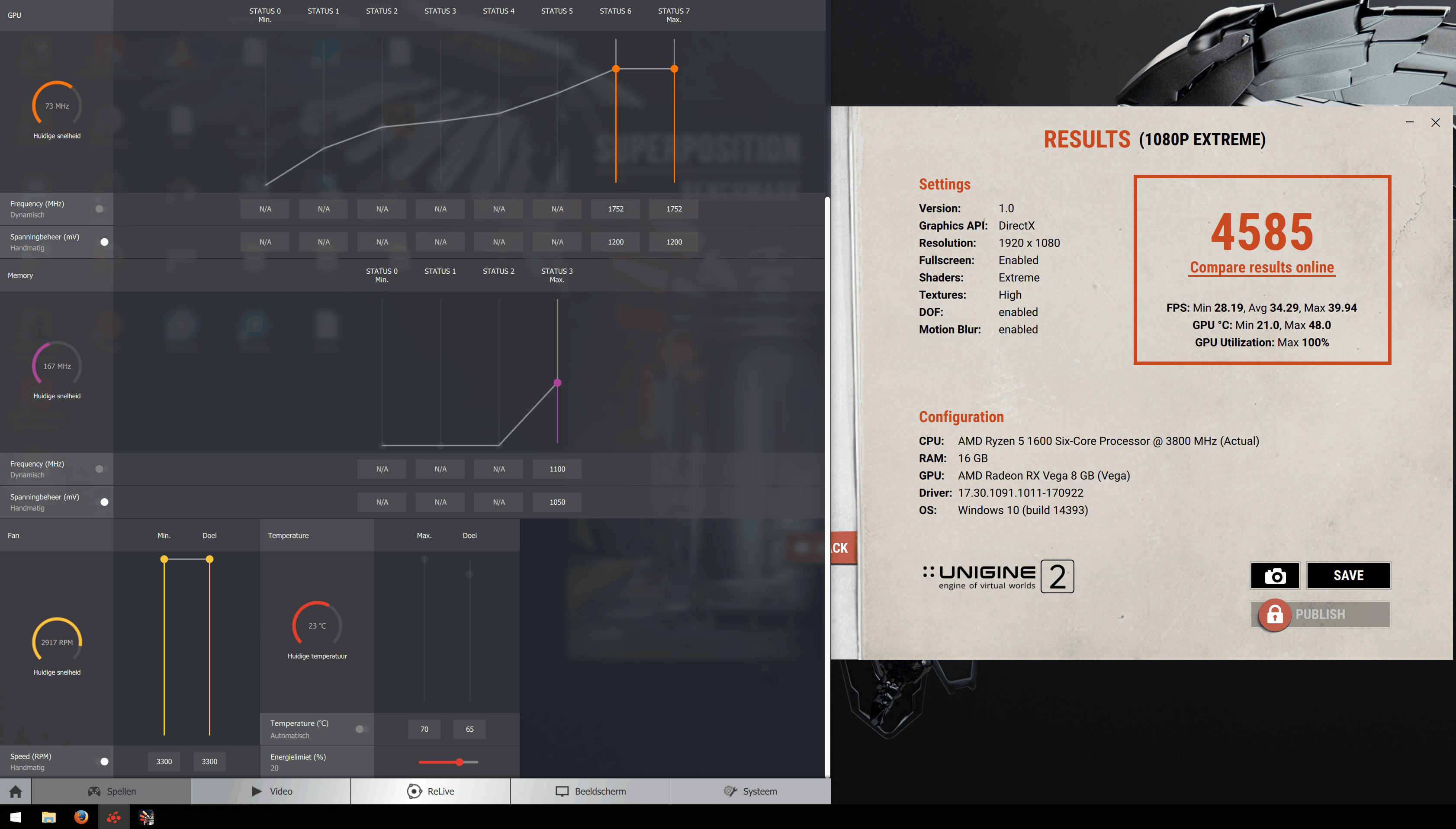Click the PUBLISH button
Image resolution: width=1456 pixels, height=829 pixels.
1321,615
